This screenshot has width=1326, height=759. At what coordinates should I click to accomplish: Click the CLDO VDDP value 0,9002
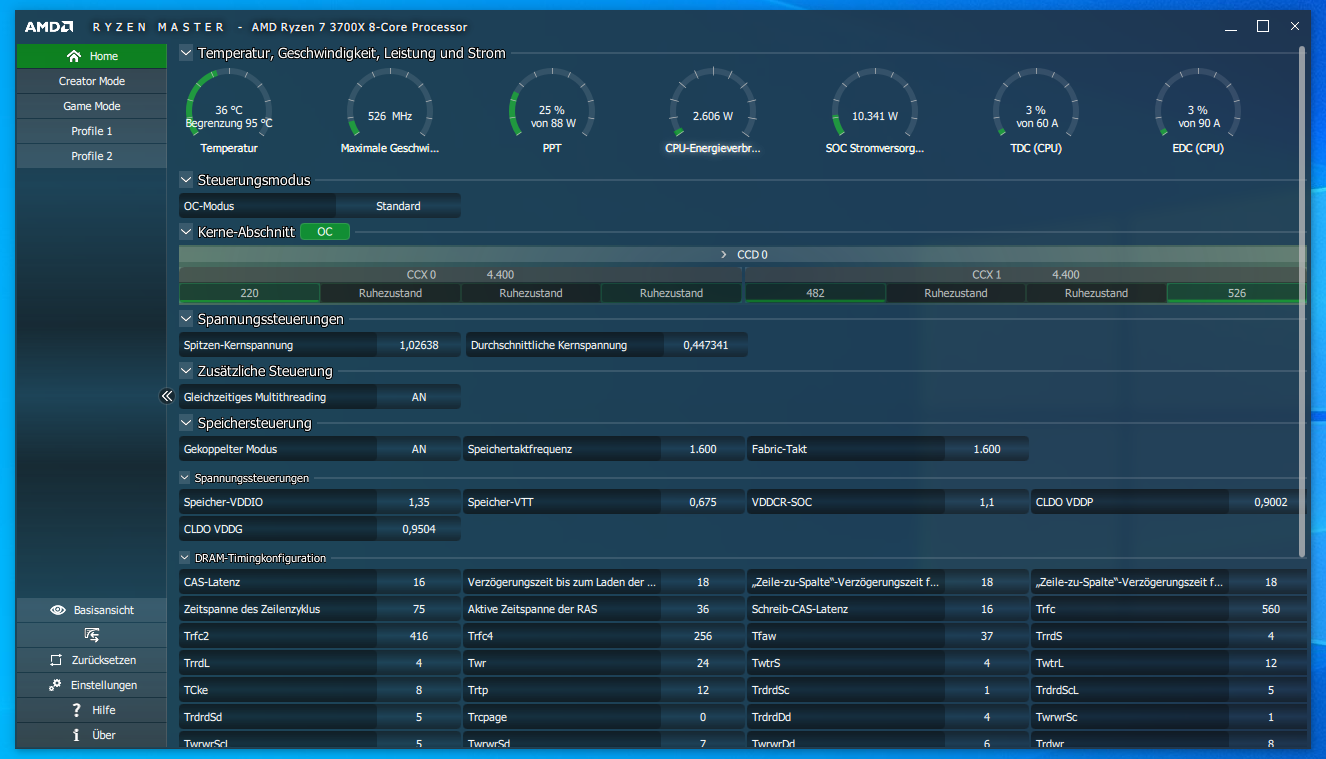tap(1271, 502)
